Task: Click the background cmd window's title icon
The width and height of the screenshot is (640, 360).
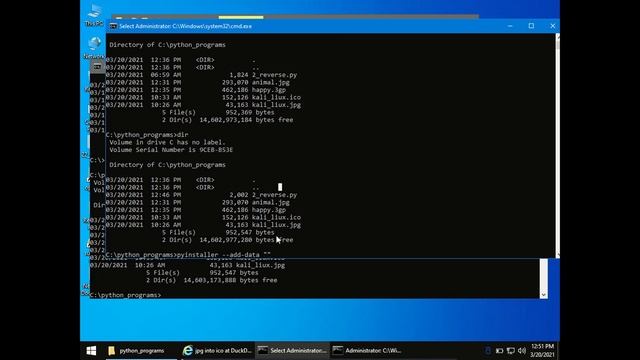Action: (97, 66)
